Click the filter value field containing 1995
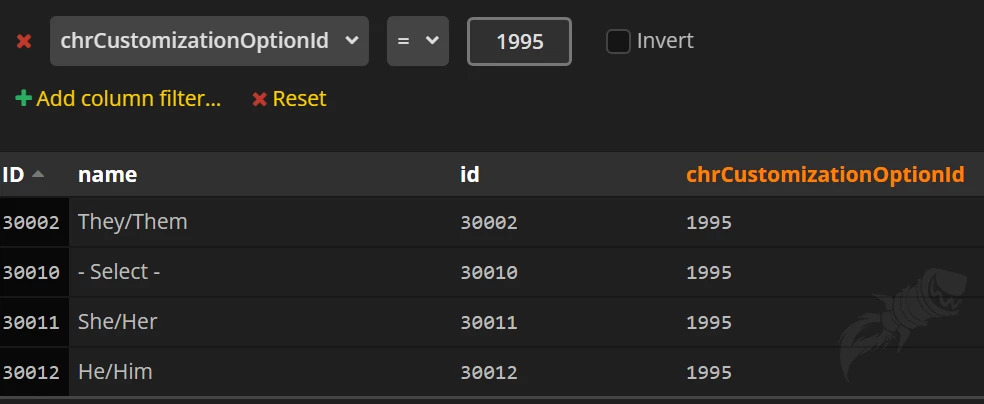 click(x=519, y=42)
